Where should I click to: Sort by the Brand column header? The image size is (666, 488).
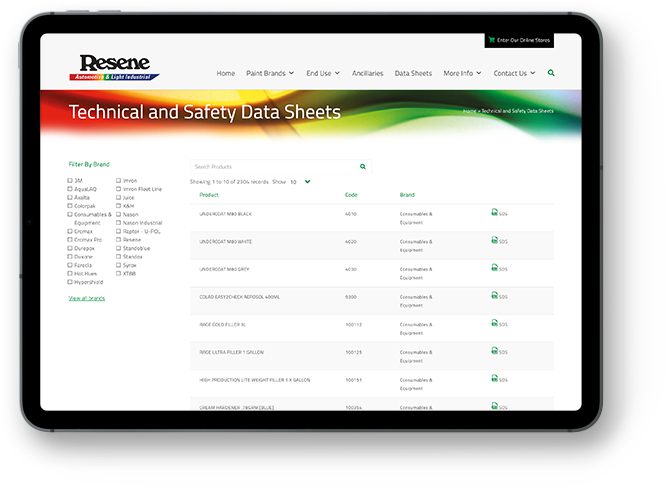coord(407,195)
